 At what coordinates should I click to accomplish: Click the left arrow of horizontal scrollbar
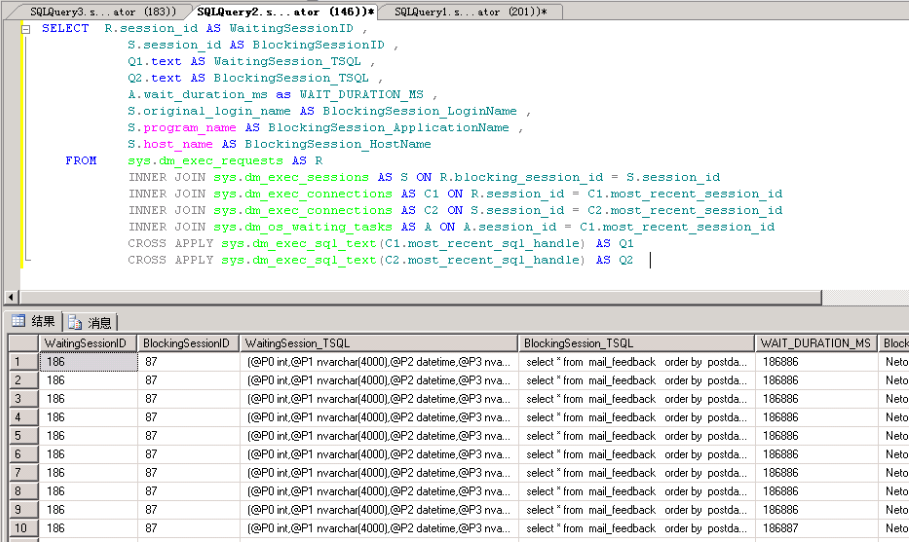pyautogui.click(x=11, y=297)
